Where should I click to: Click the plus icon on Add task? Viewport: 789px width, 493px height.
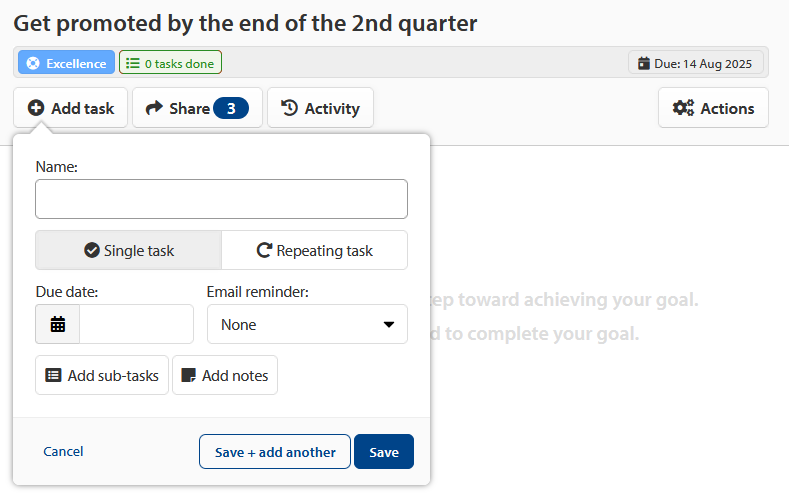coord(36,108)
